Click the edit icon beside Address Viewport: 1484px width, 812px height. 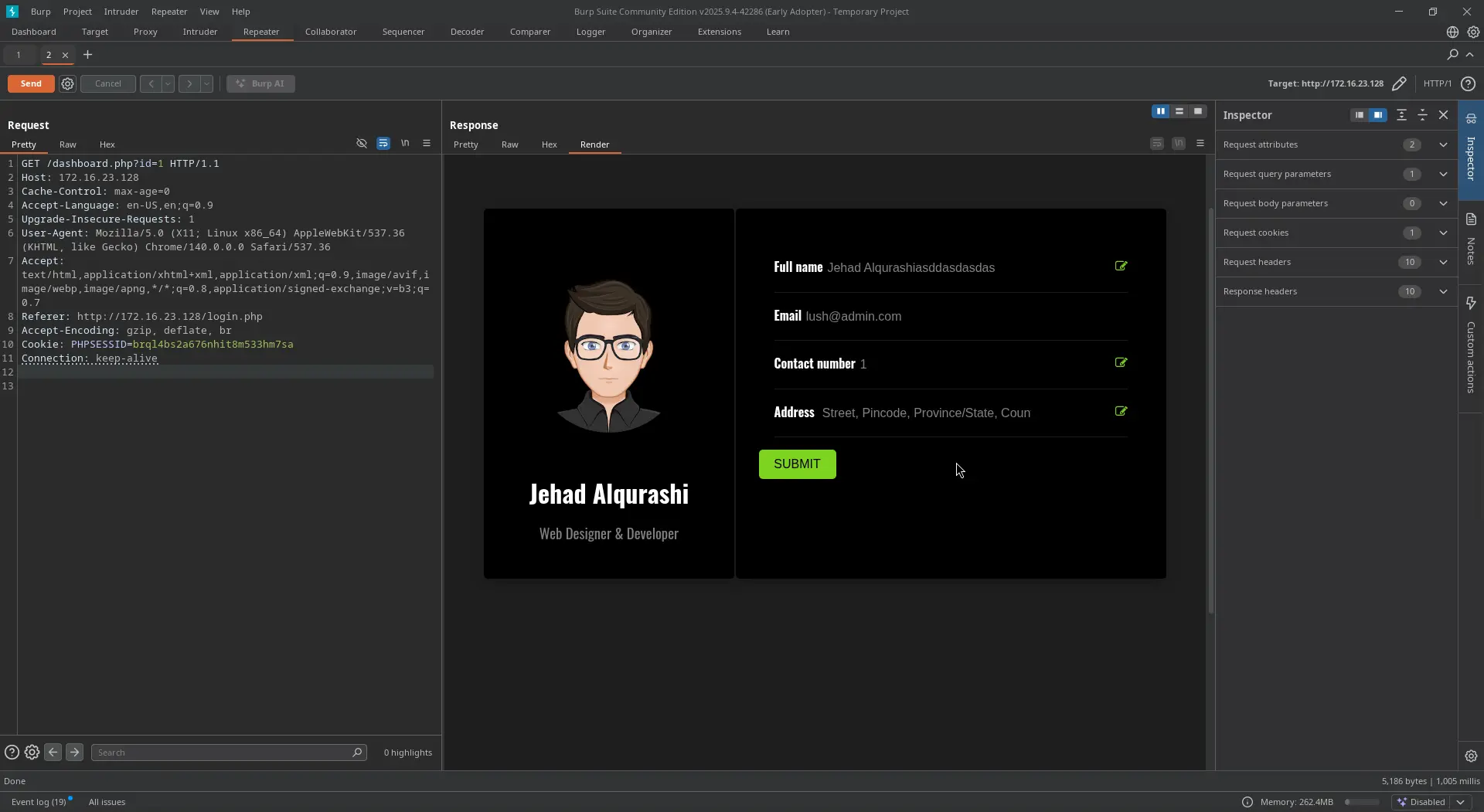click(x=1121, y=412)
